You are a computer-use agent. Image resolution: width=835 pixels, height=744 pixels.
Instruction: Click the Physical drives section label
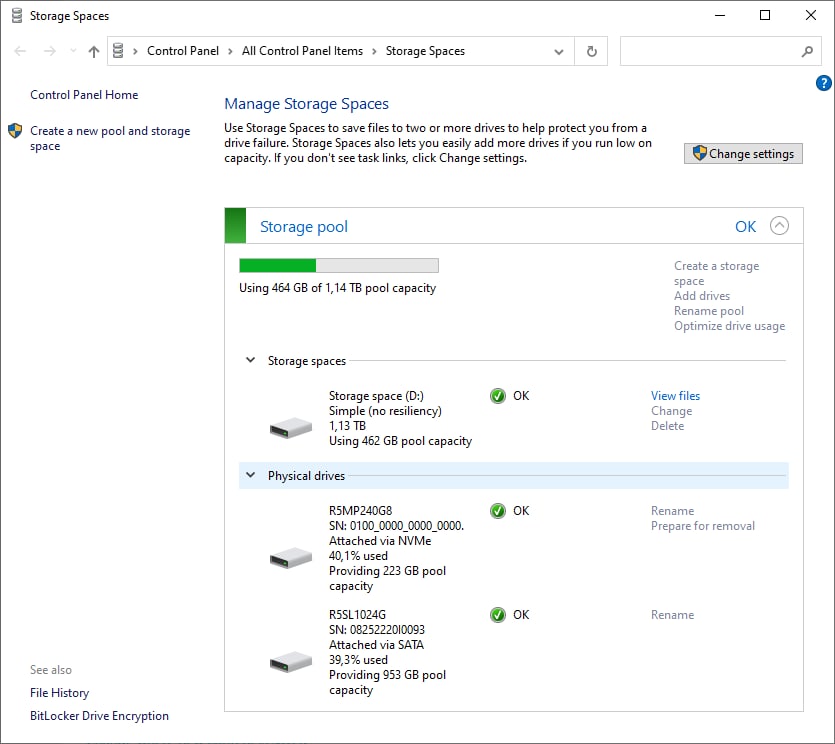tap(306, 476)
